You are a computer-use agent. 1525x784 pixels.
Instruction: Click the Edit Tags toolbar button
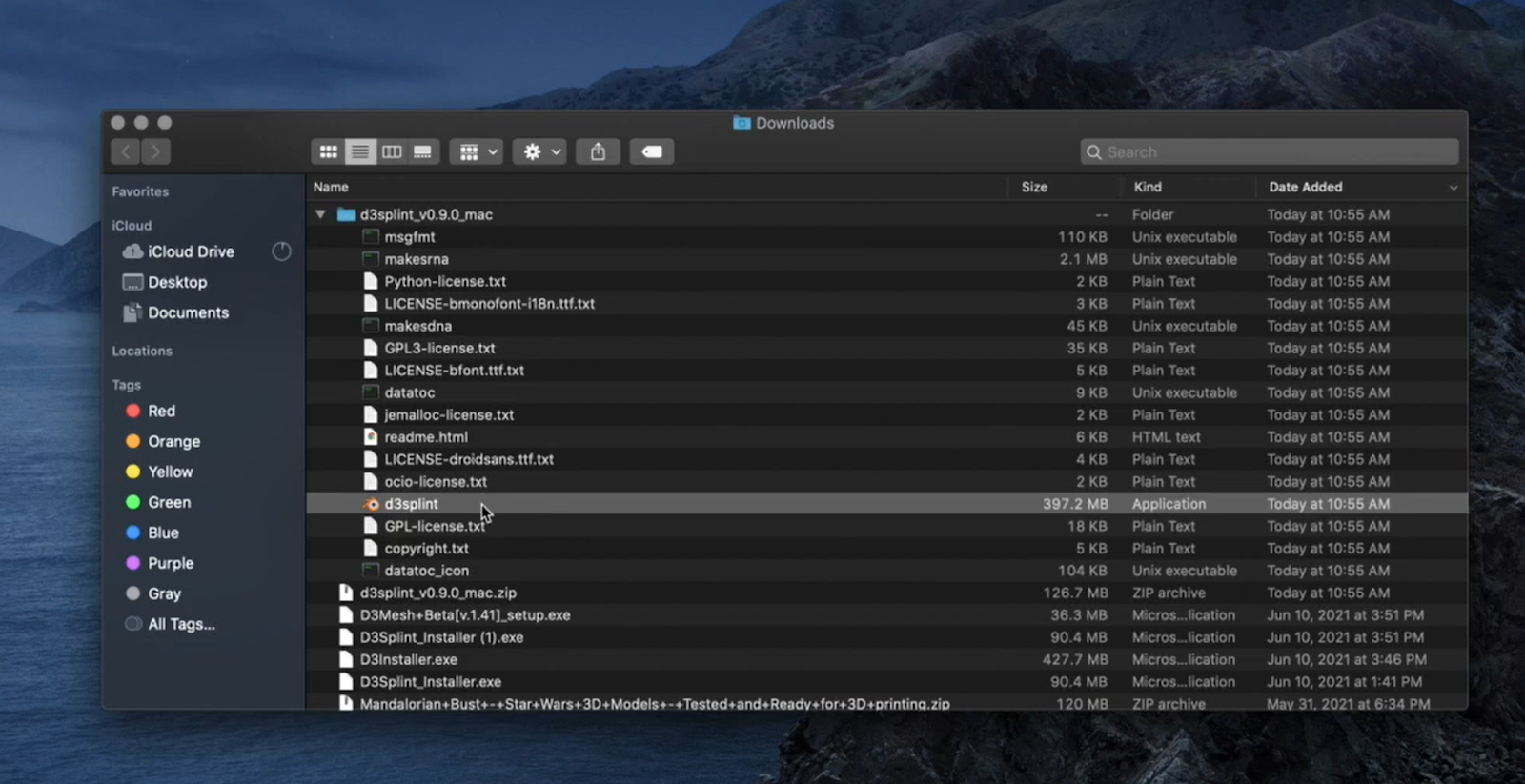(x=652, y=151)
